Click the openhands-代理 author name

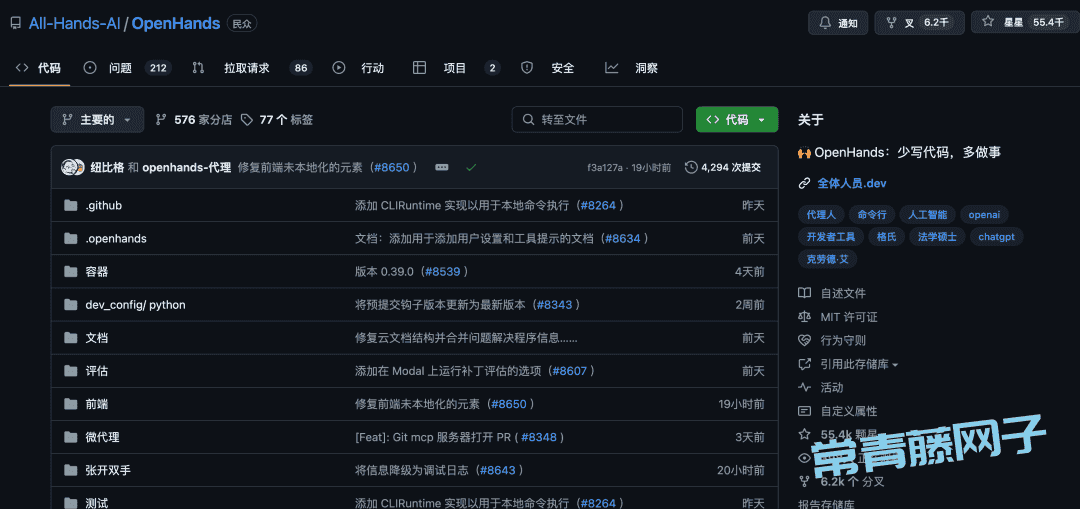pyautogui.click(x=187, y=167)
